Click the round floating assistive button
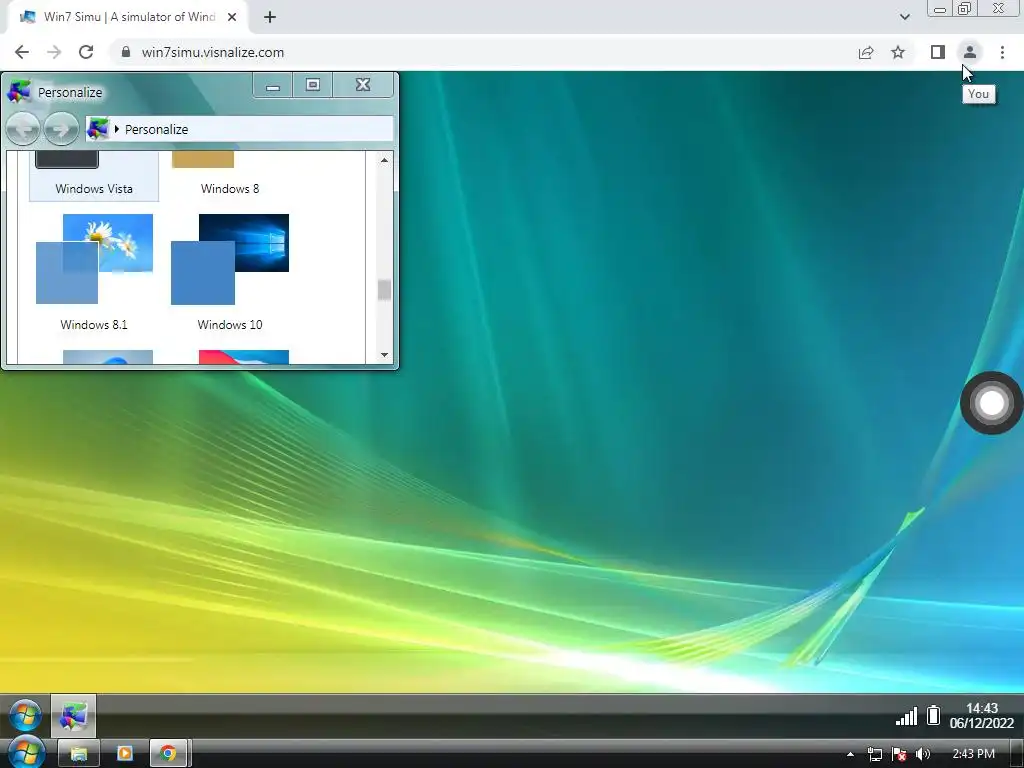The height and width of the screenshot is (768, 1024). [991, 403]
